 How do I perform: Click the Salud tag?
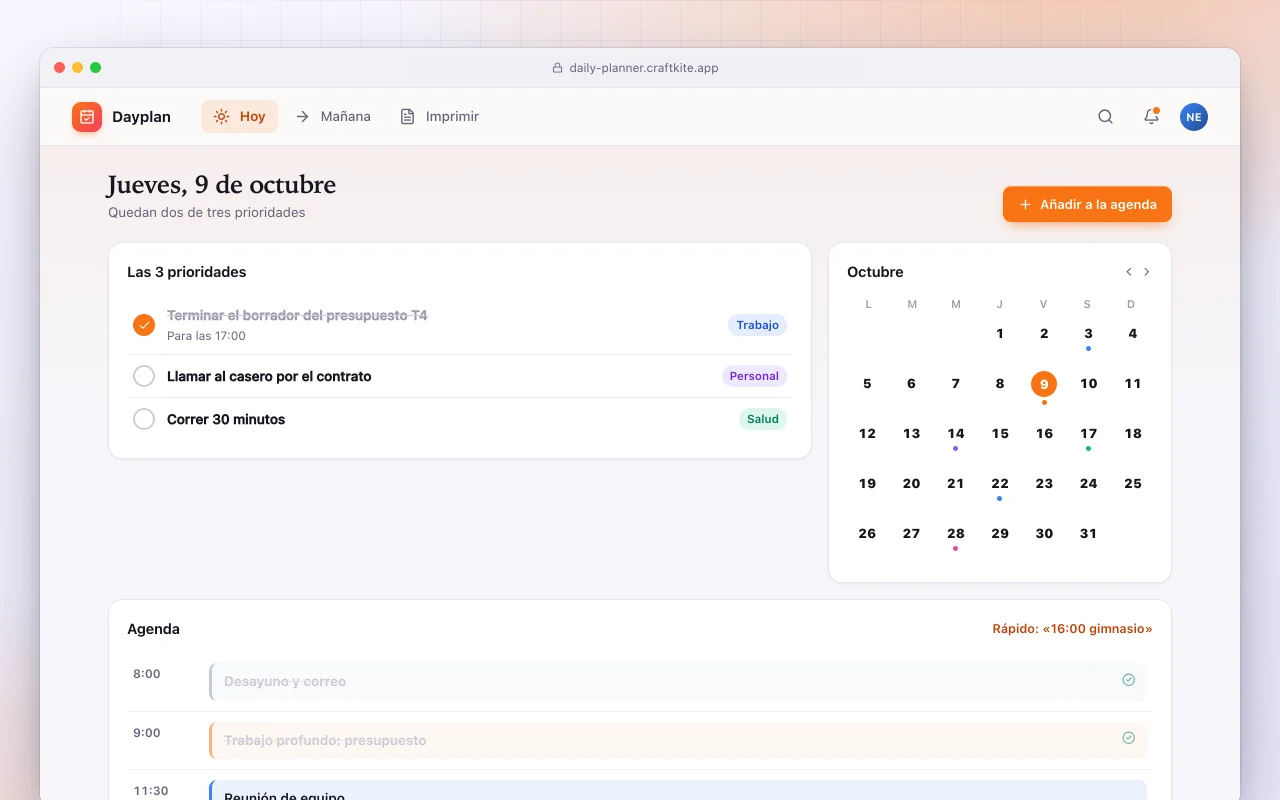click(x=762, y=419)
